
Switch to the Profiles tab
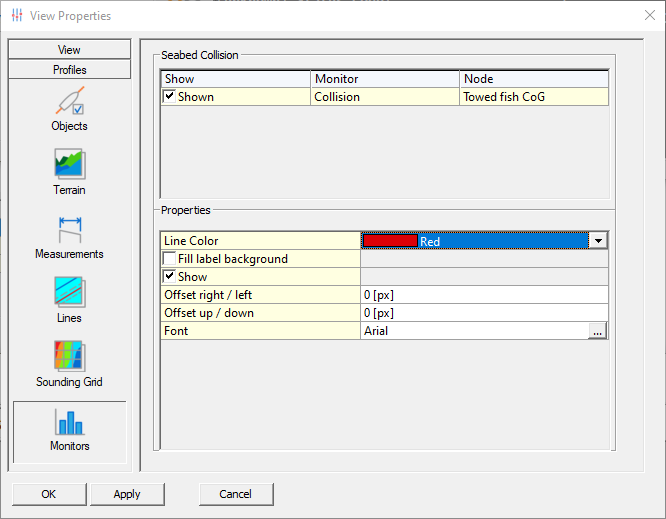(69, 70)
